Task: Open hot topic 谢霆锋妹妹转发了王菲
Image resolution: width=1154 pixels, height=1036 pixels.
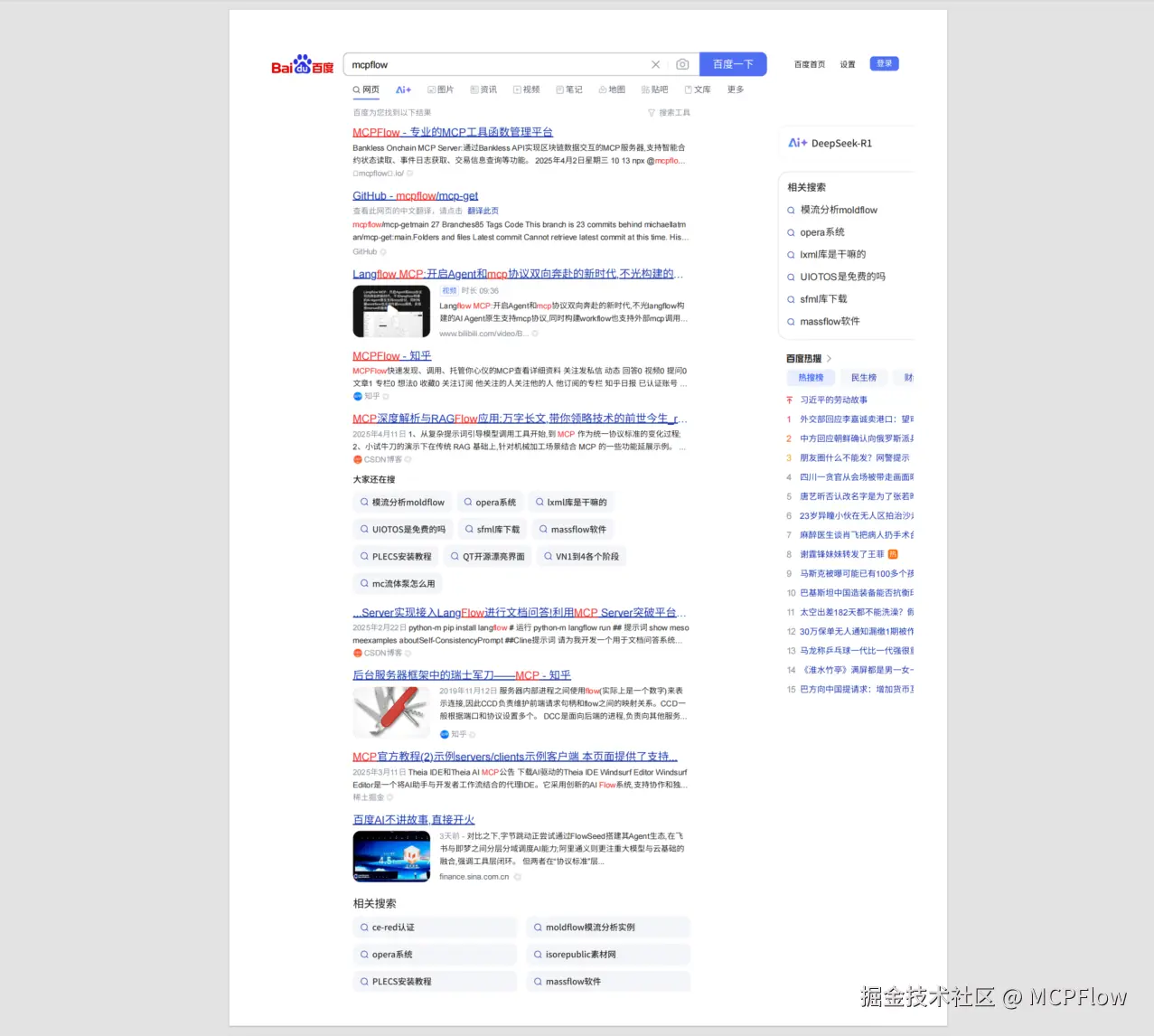Action: 842,554
